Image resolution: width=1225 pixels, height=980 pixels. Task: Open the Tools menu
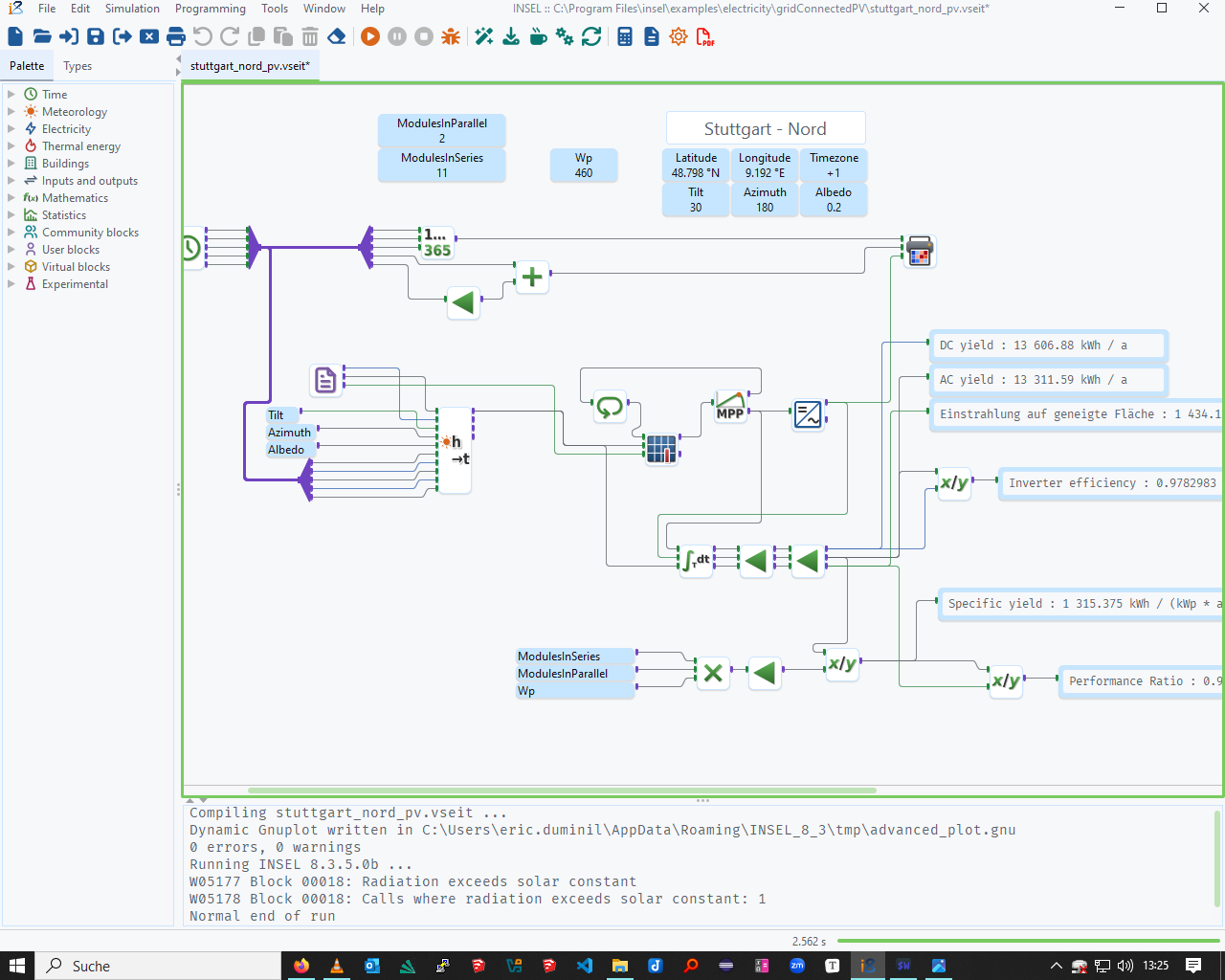pos(275,9)
